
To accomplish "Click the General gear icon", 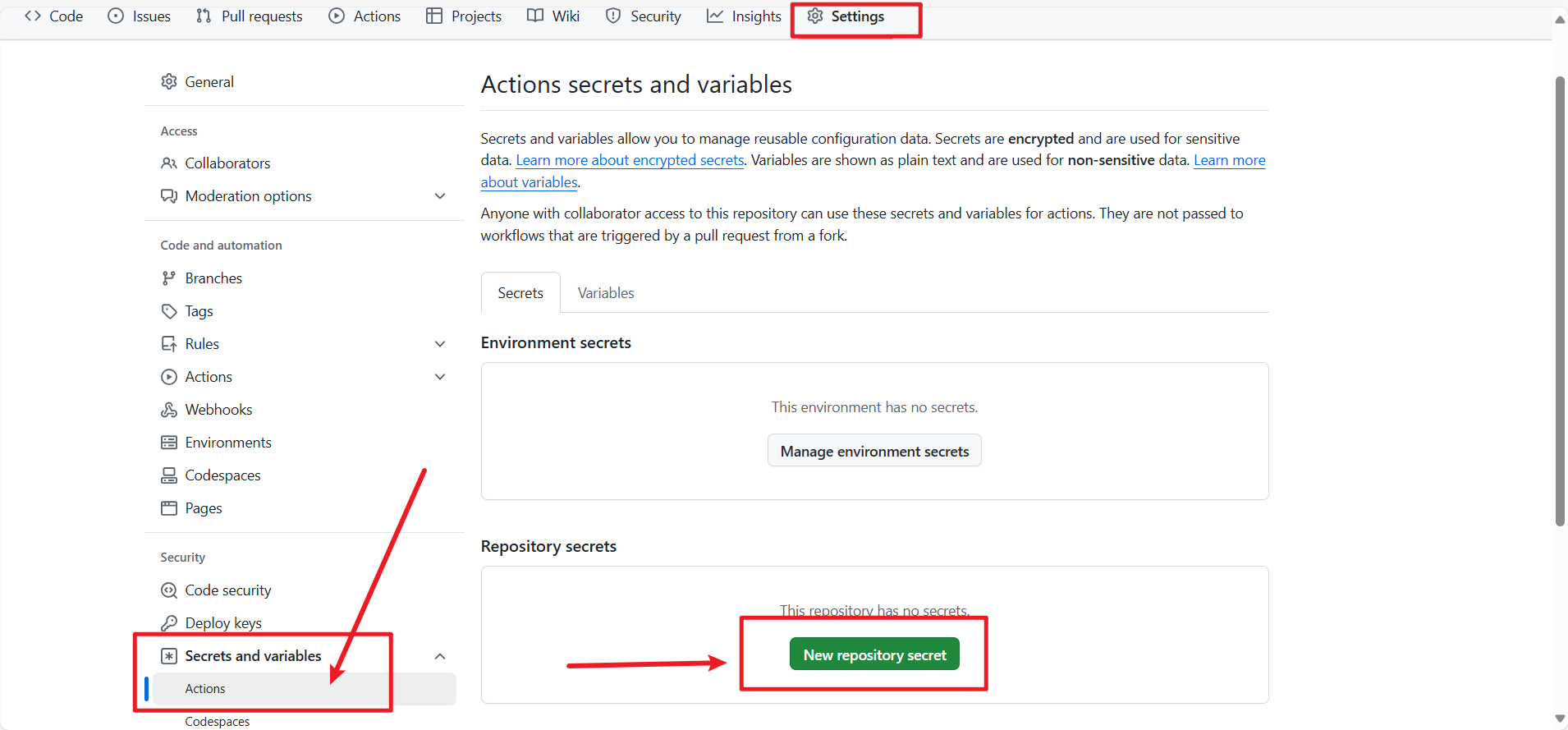I will [x=169, y=81].
